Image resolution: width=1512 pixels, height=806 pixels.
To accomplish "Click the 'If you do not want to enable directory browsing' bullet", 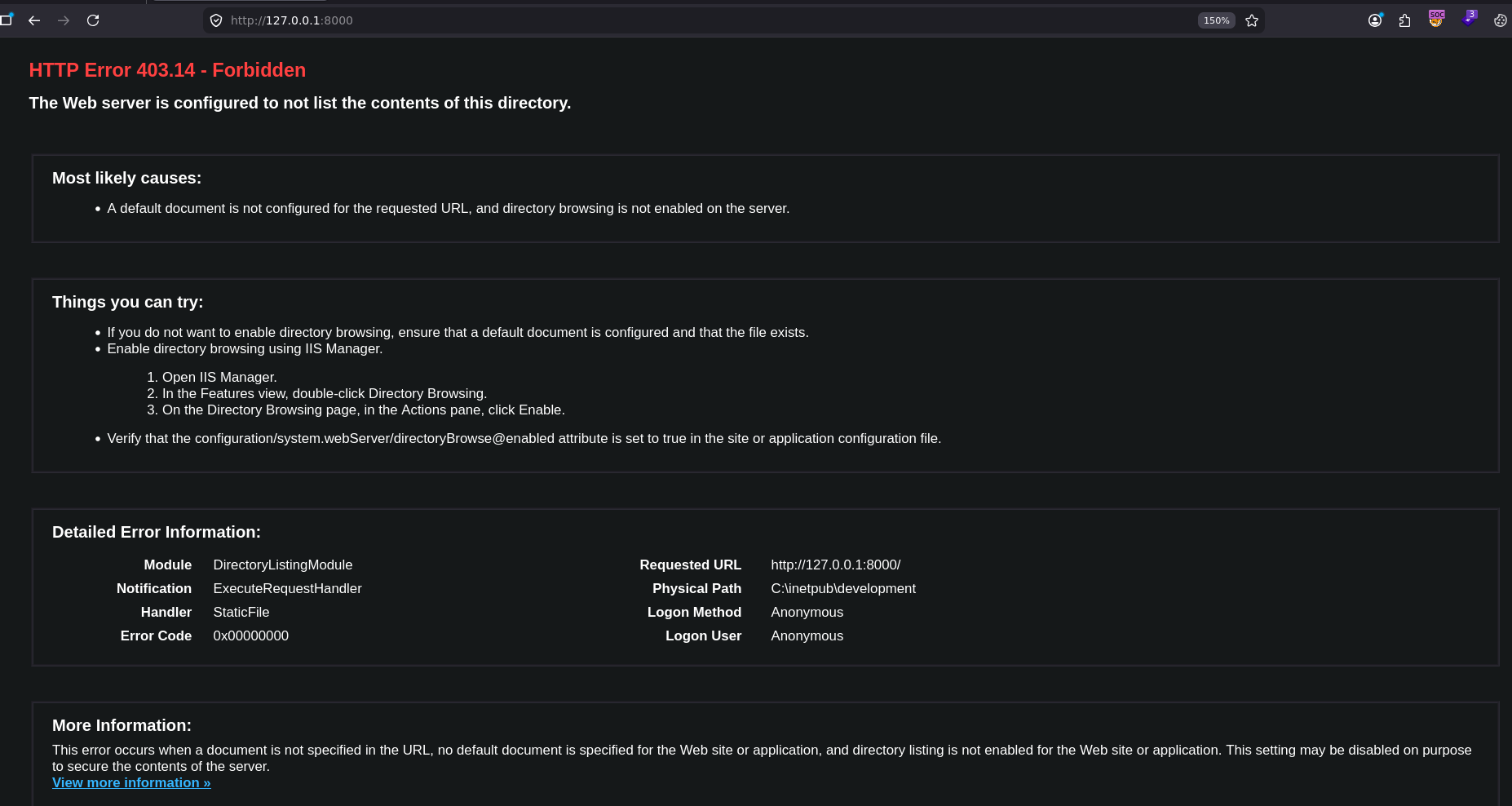I will click(458, 332).
